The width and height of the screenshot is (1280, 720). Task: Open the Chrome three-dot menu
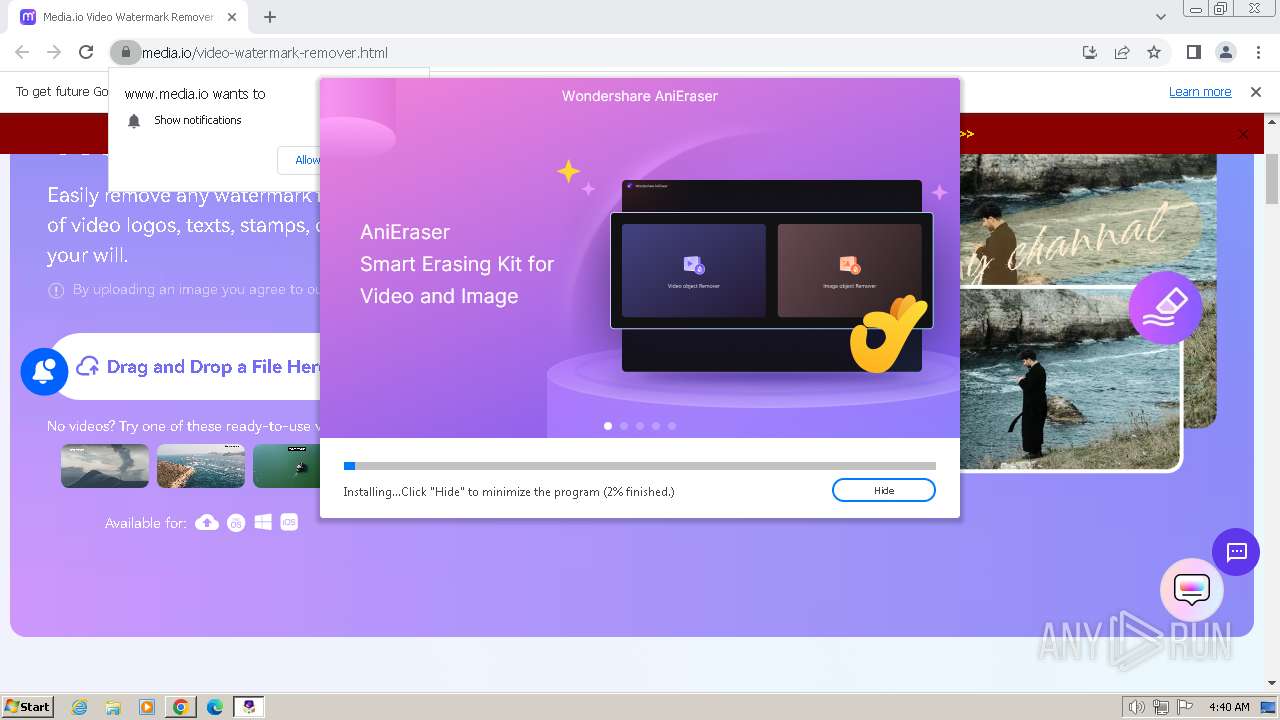[x=1258, y=52]
